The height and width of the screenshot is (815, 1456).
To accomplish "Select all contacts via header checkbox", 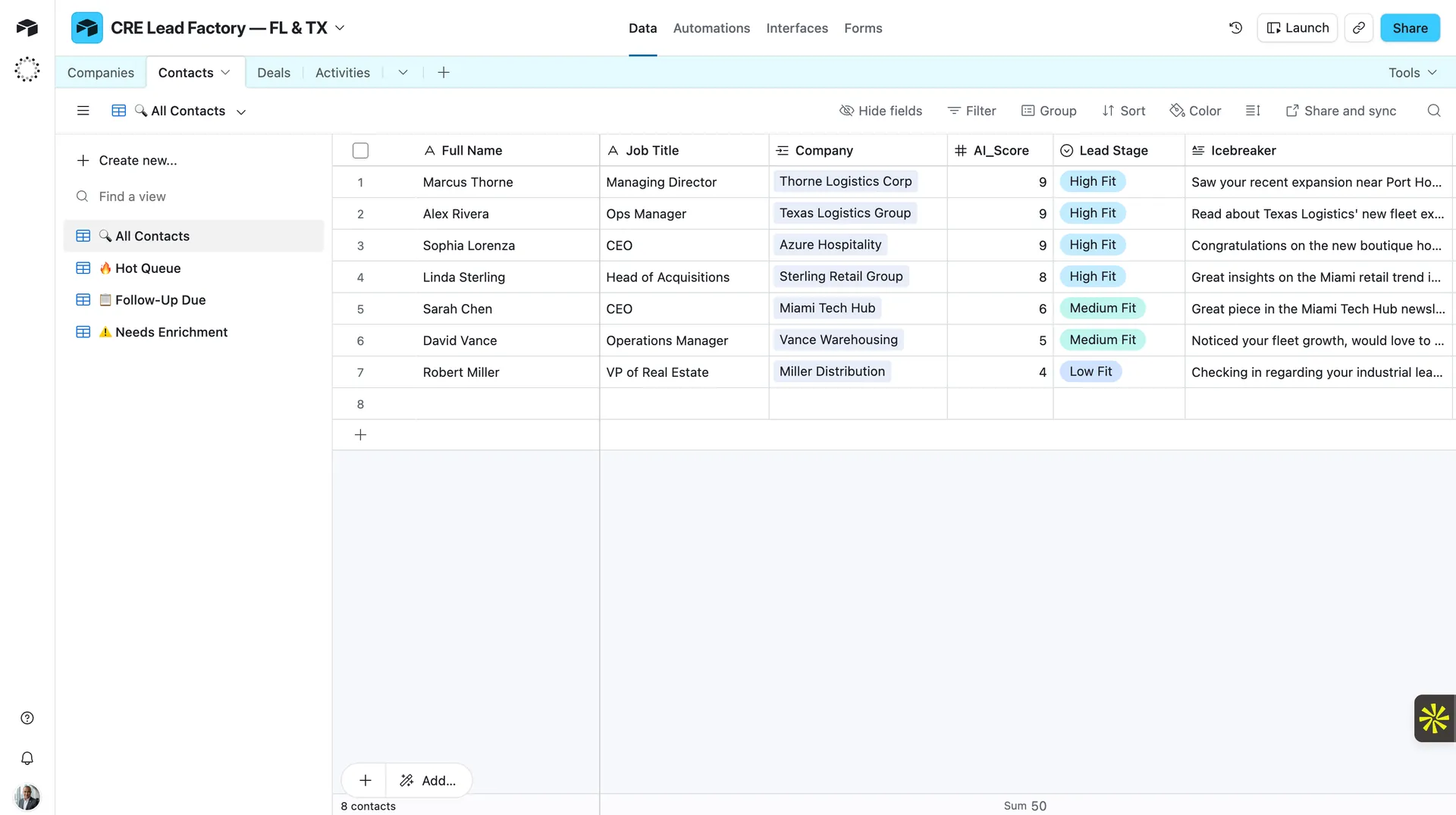I will click(x=360, y=149).
